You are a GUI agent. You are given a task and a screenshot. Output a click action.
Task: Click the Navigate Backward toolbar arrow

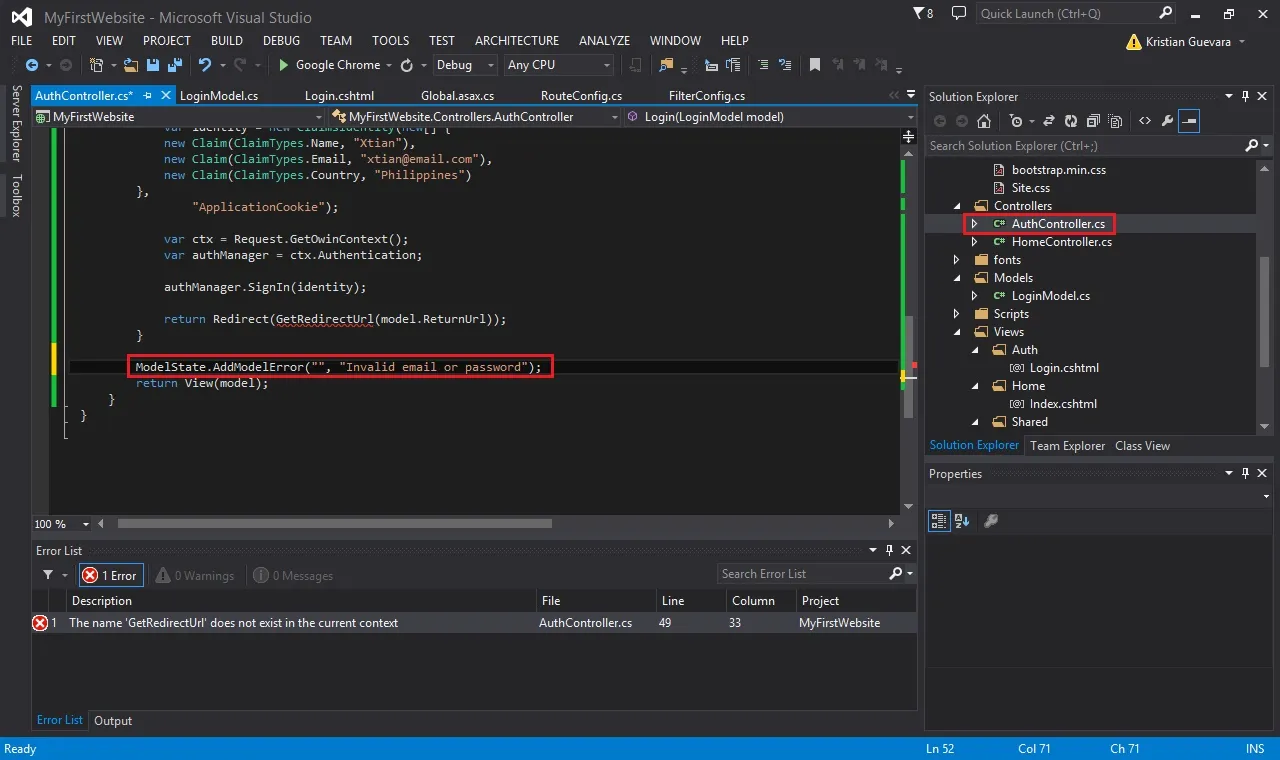32,65
